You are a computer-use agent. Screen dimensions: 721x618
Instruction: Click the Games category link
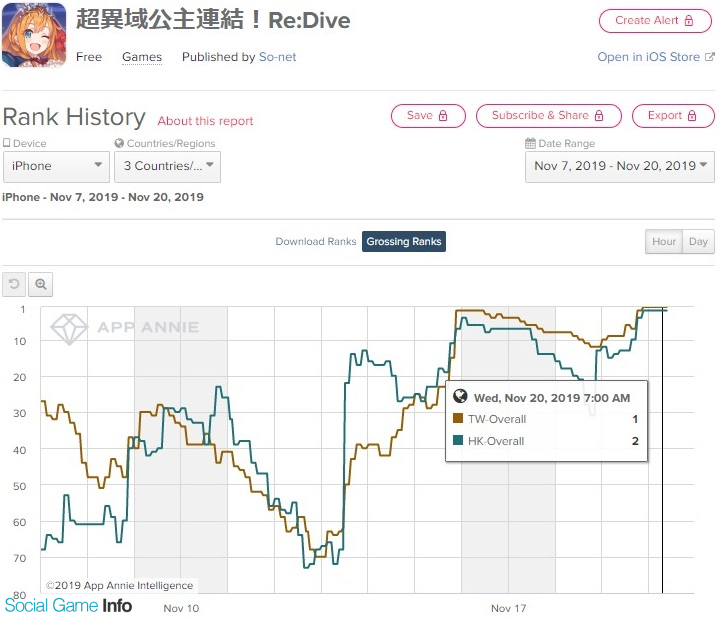coord(142,57)
